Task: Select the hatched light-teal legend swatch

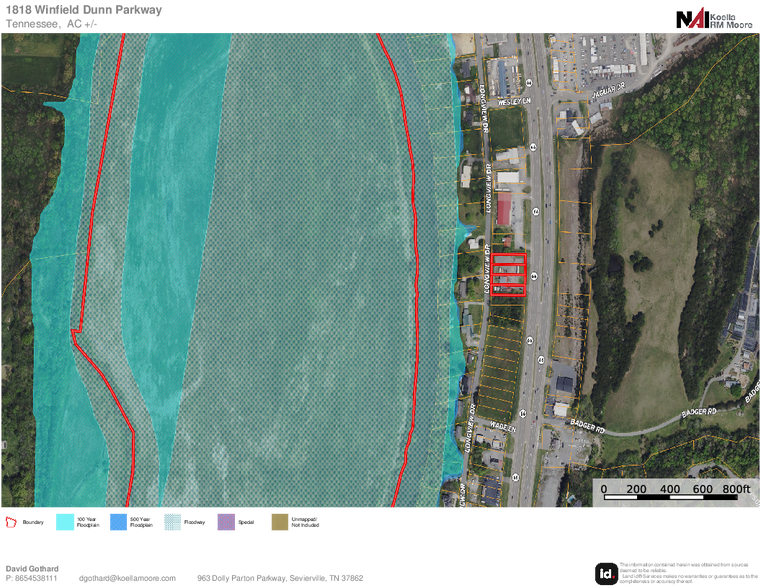Action: pyautogui.click(x=173, y=522)
